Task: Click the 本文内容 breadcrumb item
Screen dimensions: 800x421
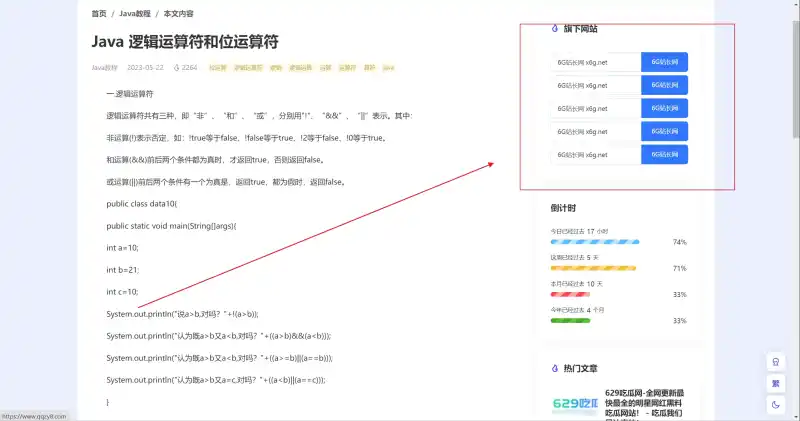Action: (179, 14)
